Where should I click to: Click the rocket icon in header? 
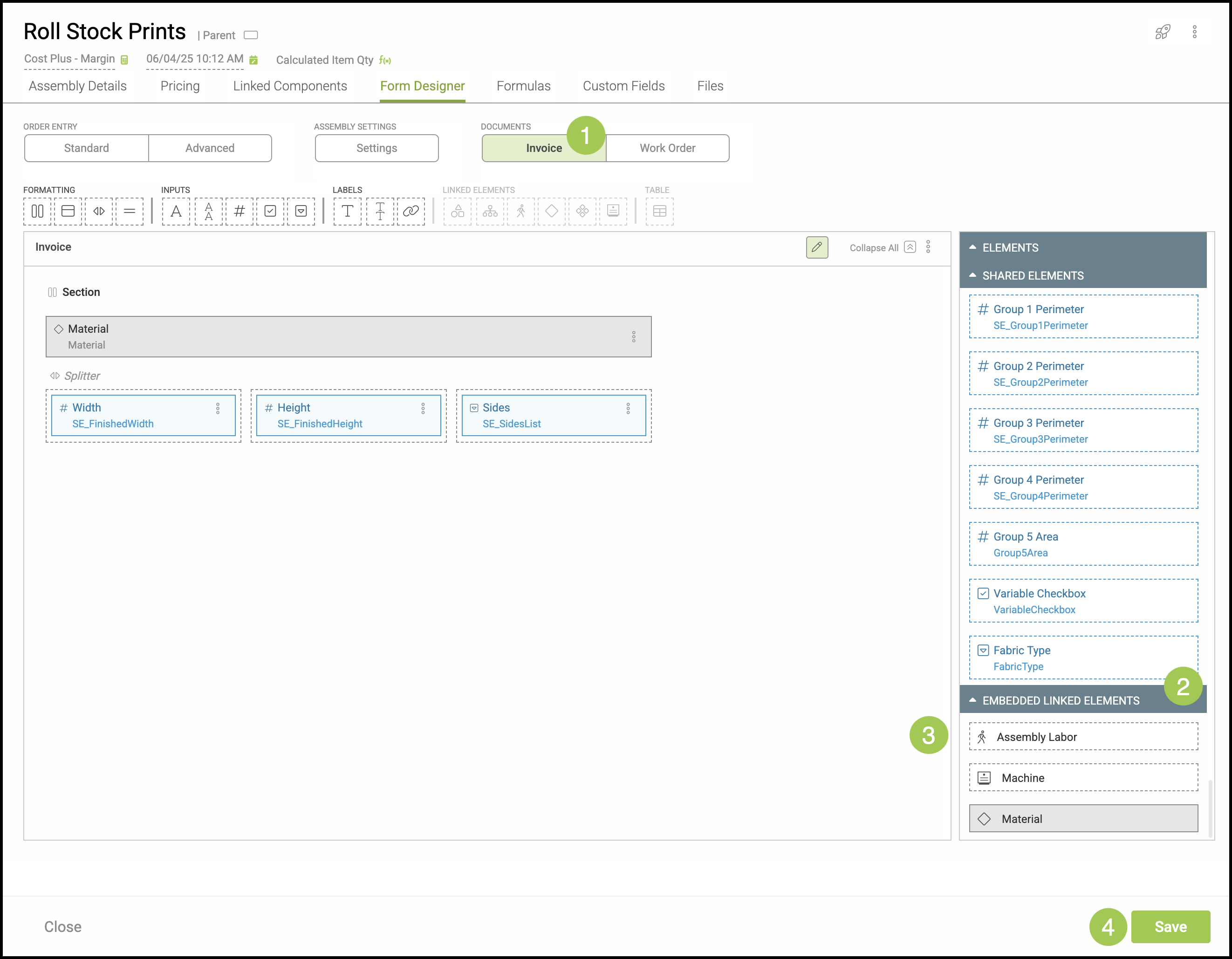1163,32
